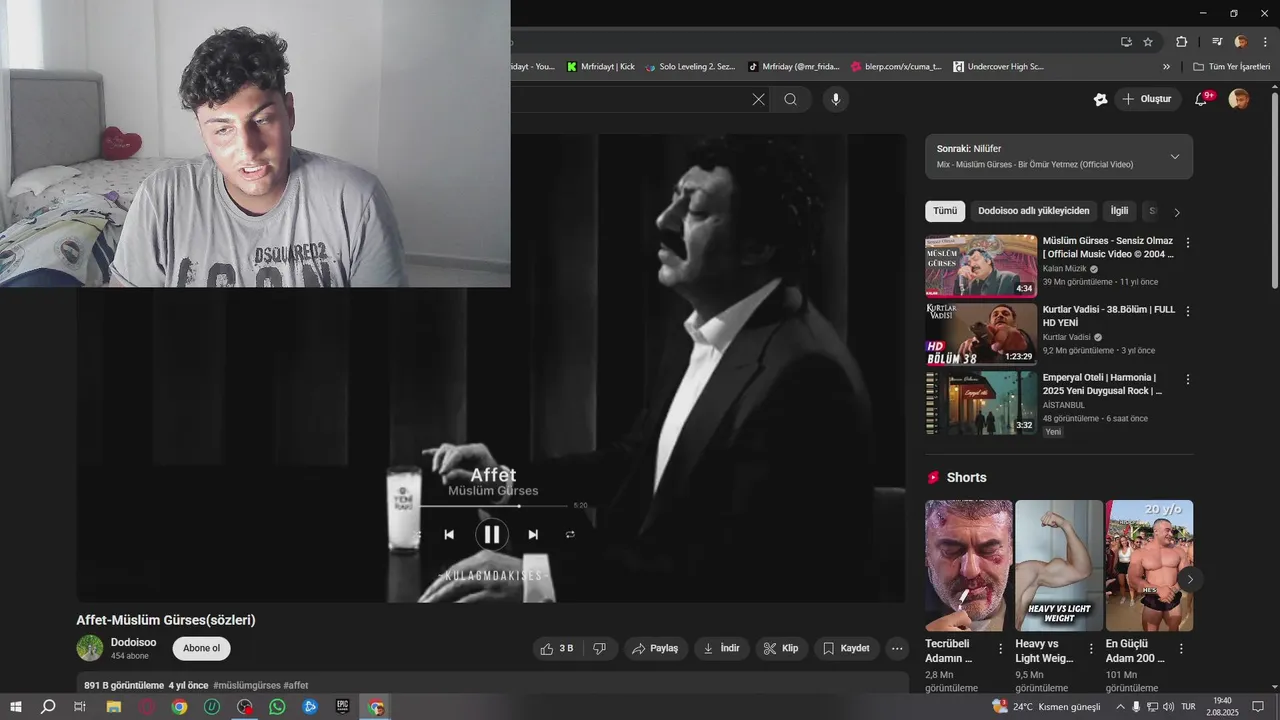Open options for Kurtlar Vadisi video
The height and width of the screenshot is (720, 1280).
(x=1188, y=311)
